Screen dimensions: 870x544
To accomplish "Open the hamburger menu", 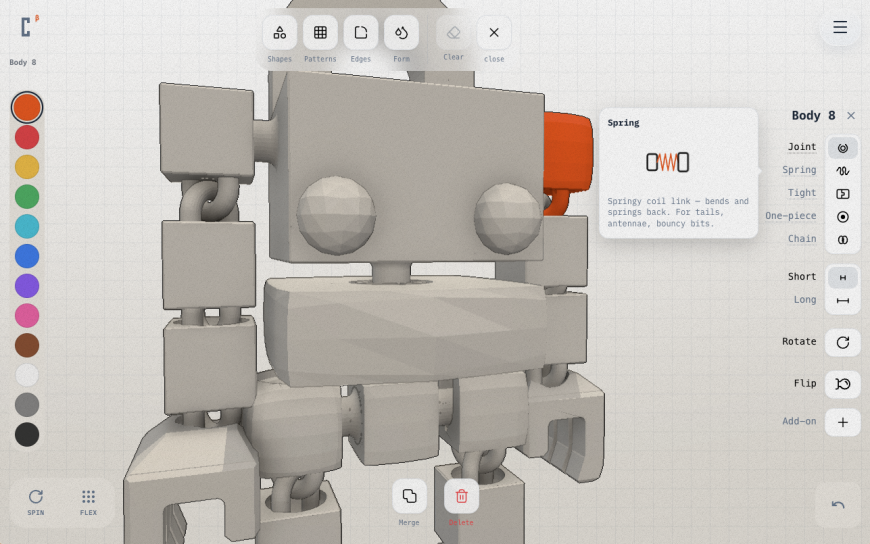I will pyautogui.click(x=840, y=27).
